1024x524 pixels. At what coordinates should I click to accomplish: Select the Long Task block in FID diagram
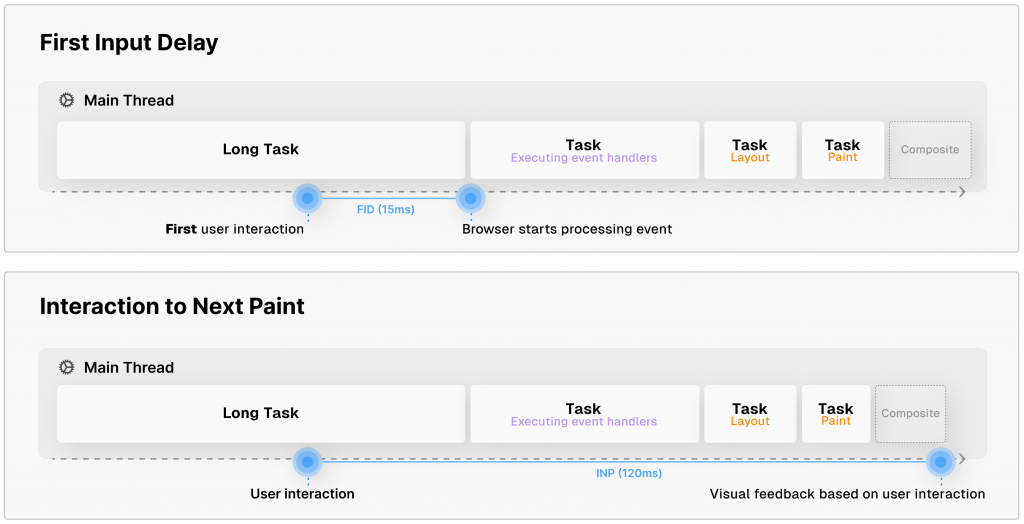261,150
